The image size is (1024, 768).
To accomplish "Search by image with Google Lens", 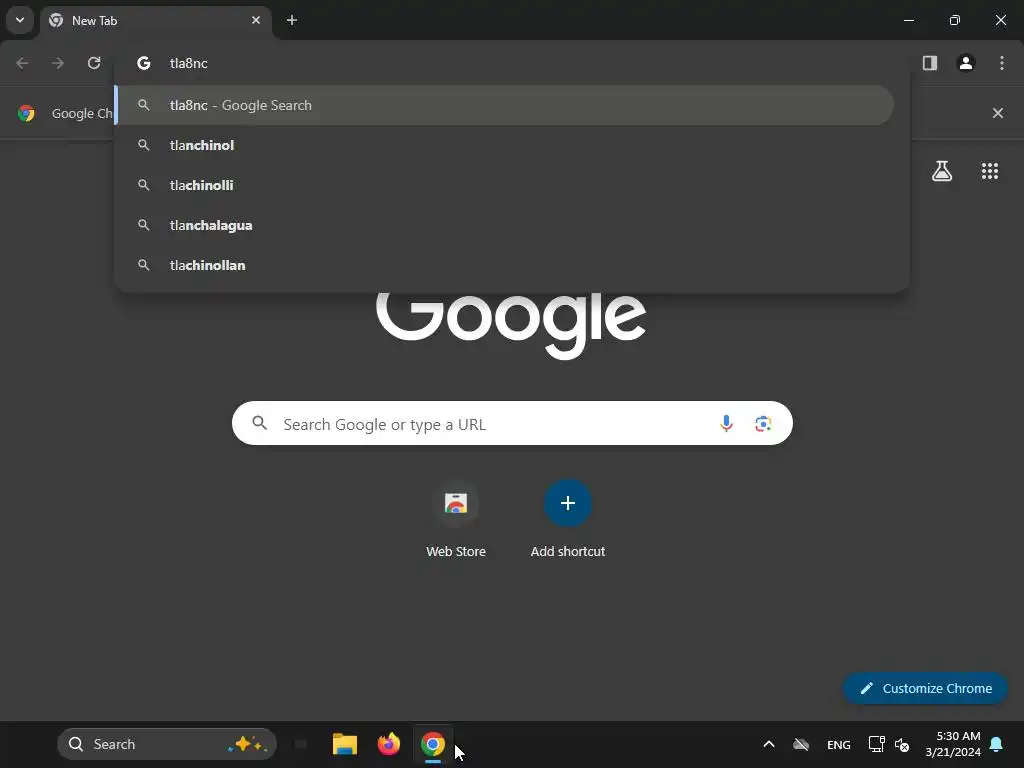I will (763, 423).
